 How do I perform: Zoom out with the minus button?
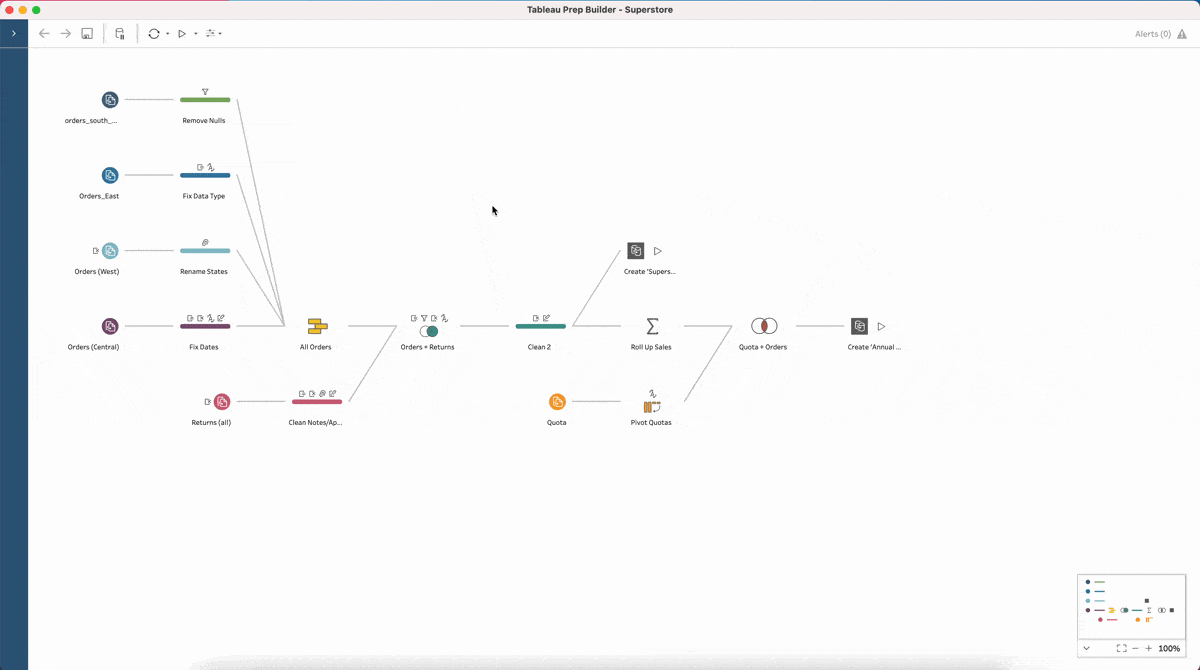pos(1135,649)
